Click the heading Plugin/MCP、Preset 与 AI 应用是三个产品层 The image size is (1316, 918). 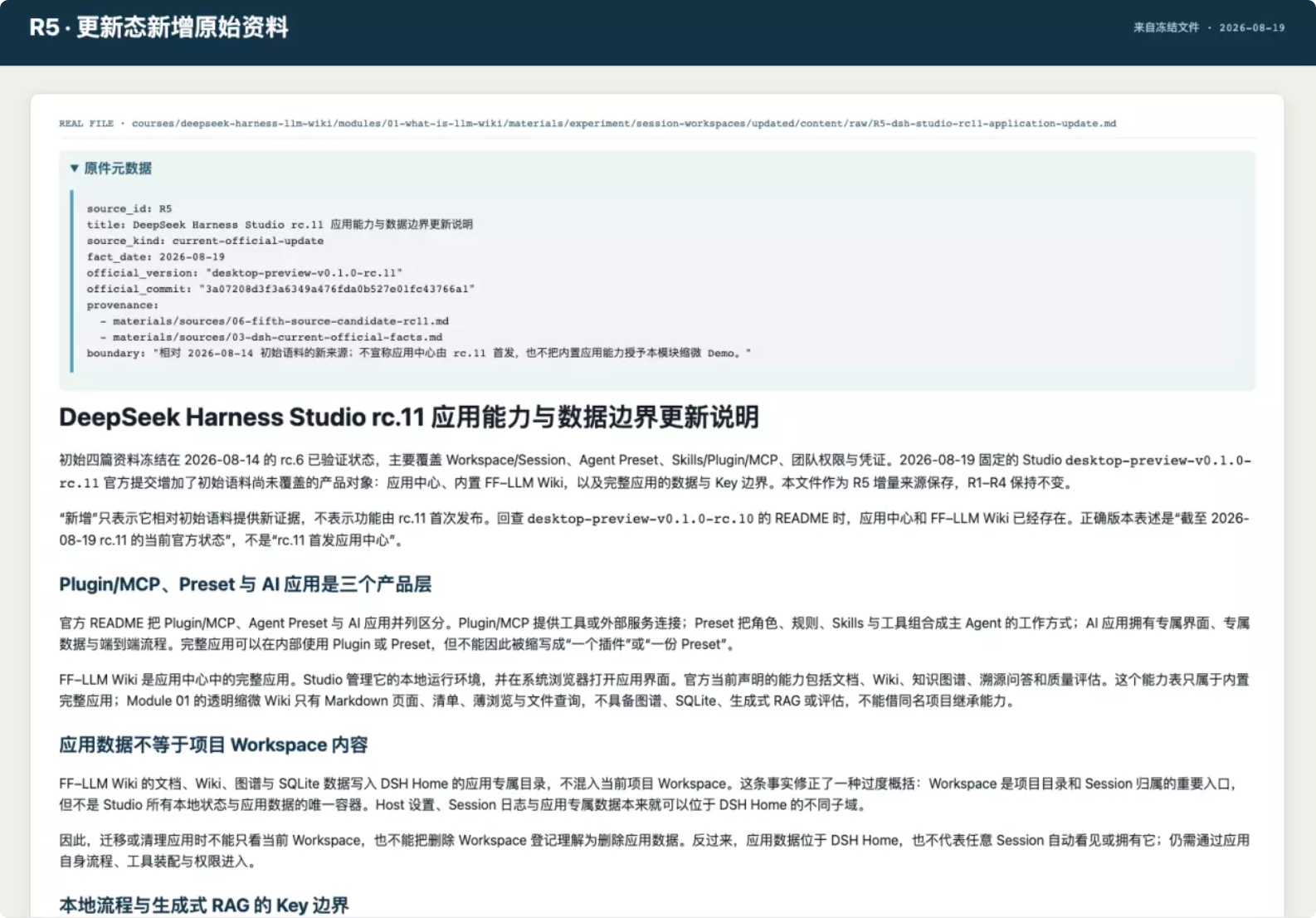point(245,584)
